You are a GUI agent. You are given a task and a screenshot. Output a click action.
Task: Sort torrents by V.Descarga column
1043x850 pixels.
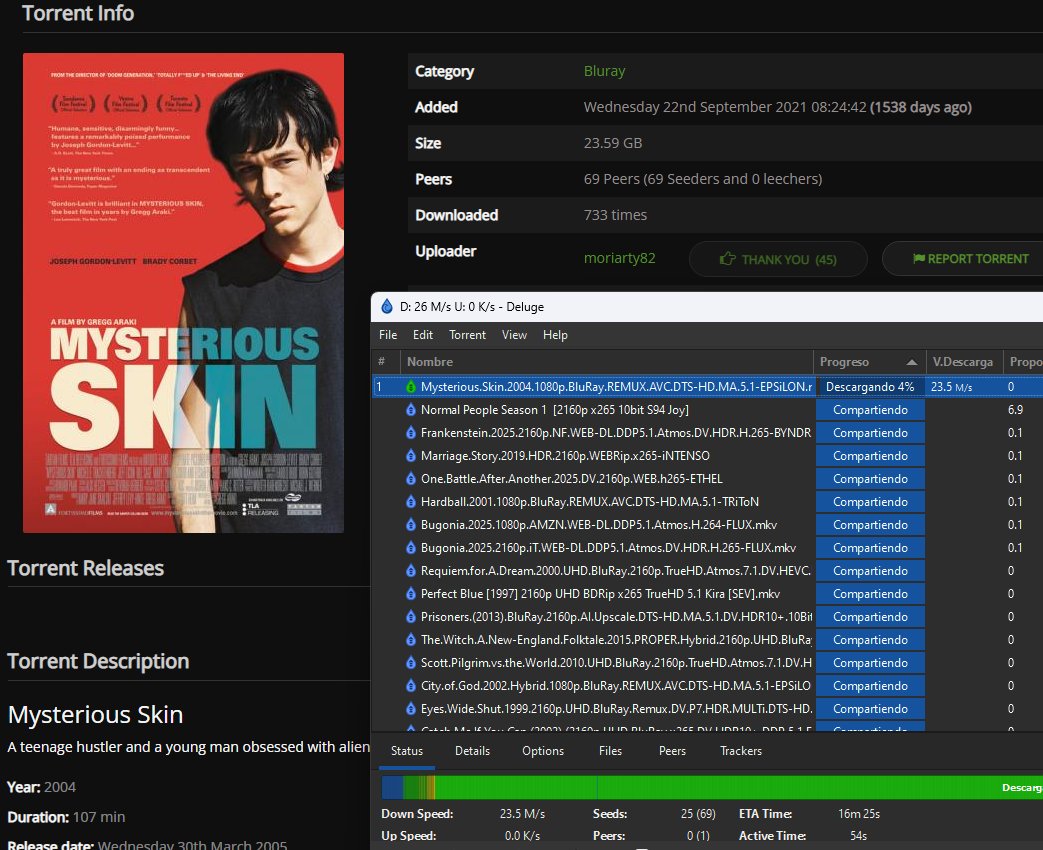coord(963,362)
